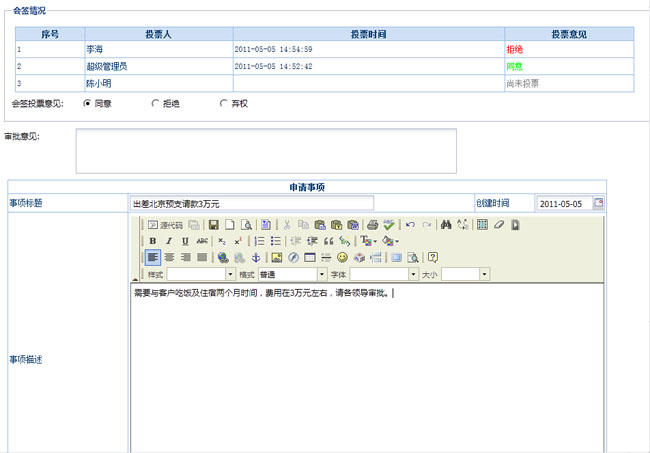Open the Templates icon
This screenshot has width=650, height=453.
[x=266, y=225]
